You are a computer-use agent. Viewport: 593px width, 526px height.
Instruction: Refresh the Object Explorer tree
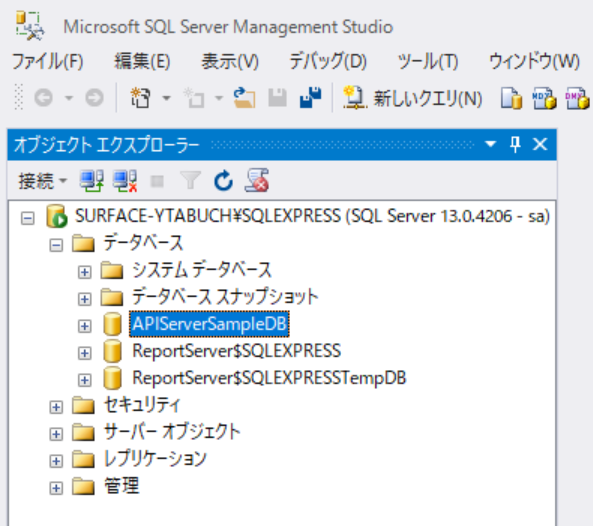223,181
